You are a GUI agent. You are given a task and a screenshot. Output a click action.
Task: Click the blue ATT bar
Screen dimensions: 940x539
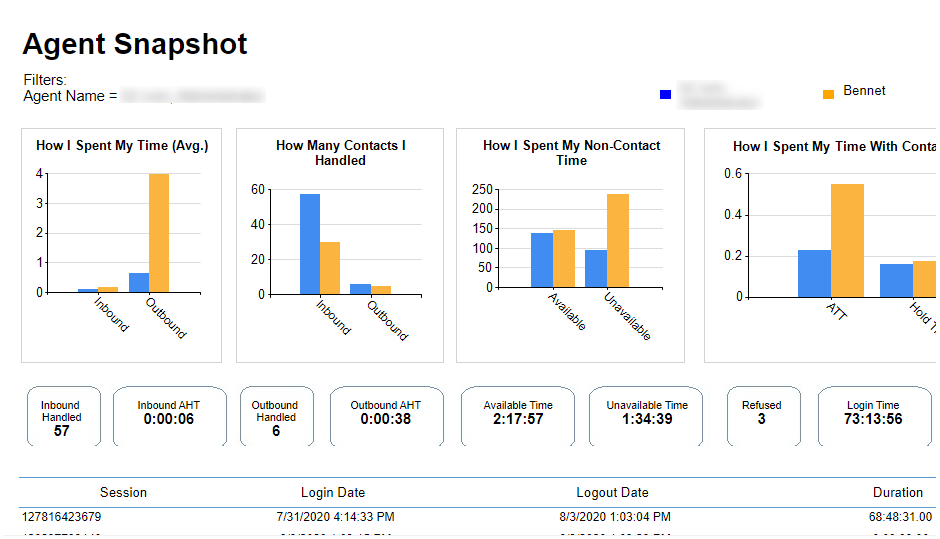coord(814,273)
